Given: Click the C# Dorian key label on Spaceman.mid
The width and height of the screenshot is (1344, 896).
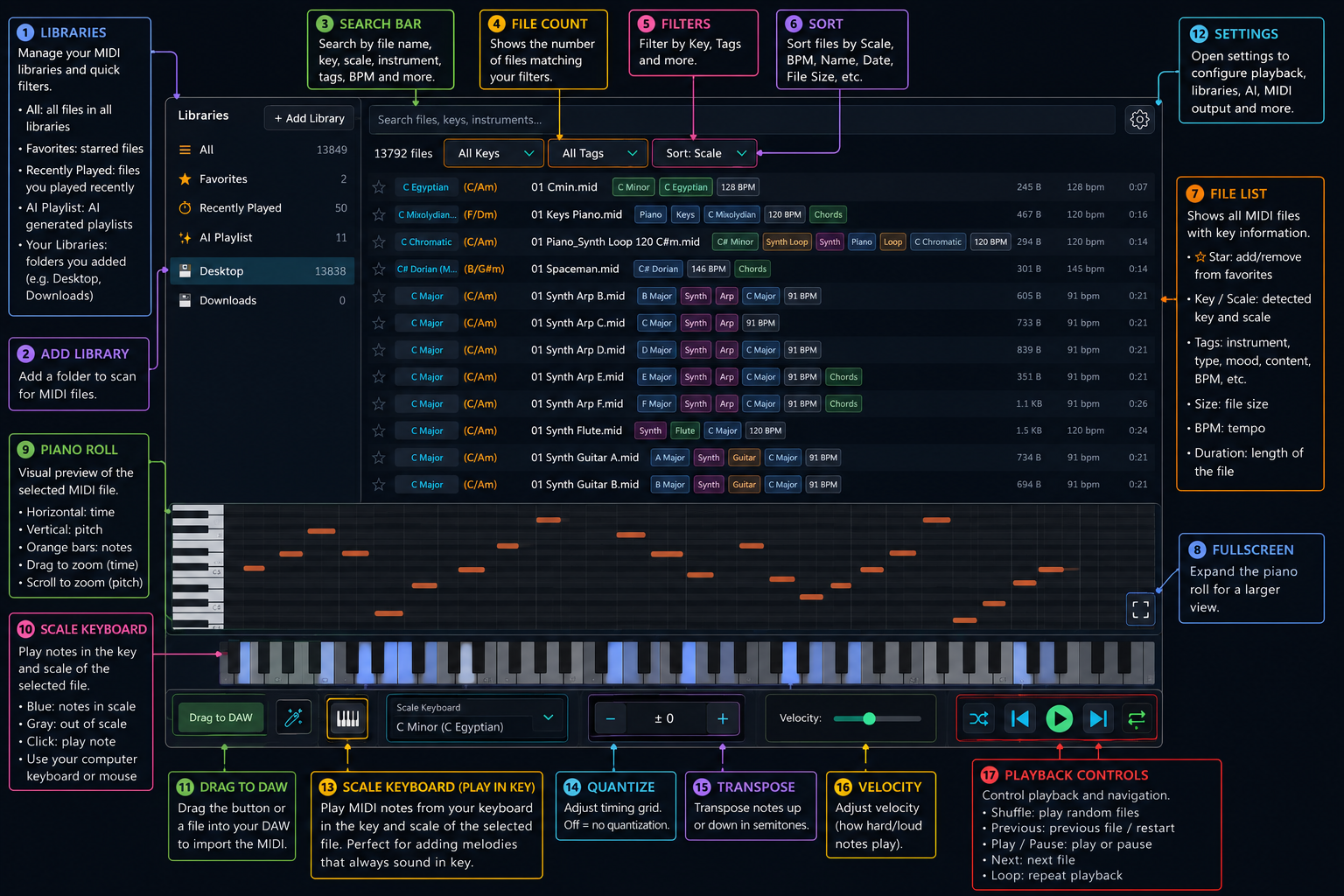Looking at the screenshot, I should point(427,269).
